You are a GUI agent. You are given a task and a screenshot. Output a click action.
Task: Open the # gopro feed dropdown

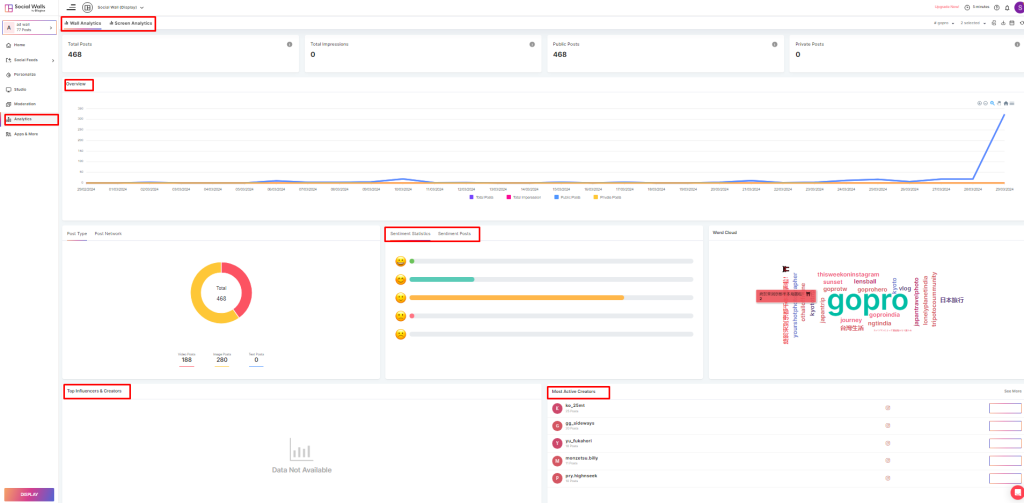pos(944,23)
